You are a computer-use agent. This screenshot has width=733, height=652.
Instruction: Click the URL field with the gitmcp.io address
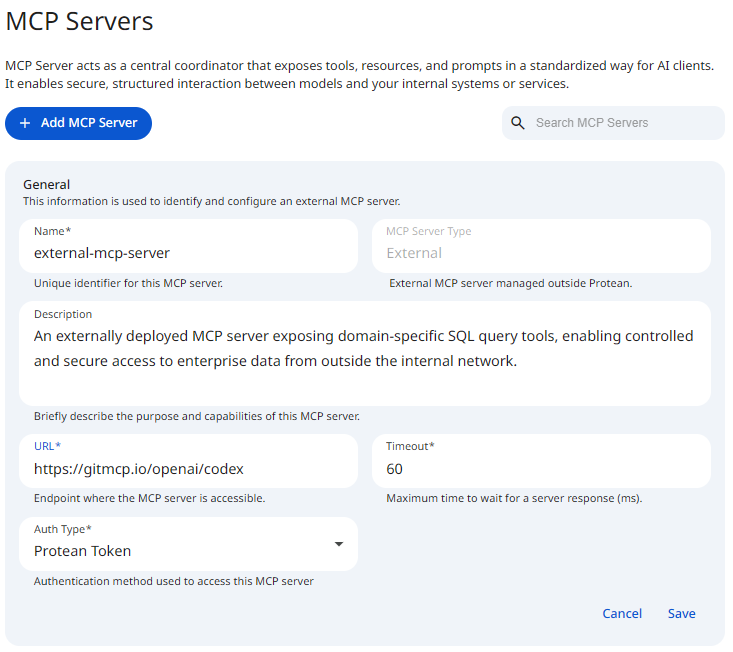[x=188, y=468]
